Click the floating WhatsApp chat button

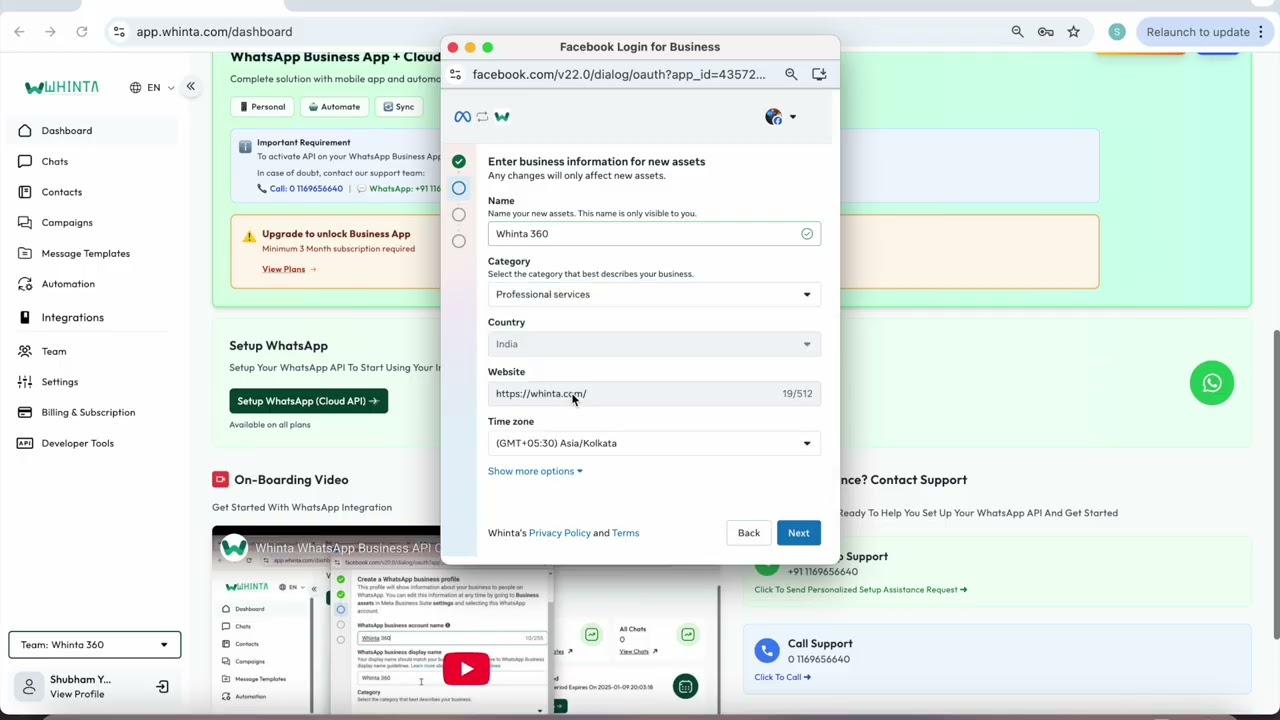(x=1212, y=383)
